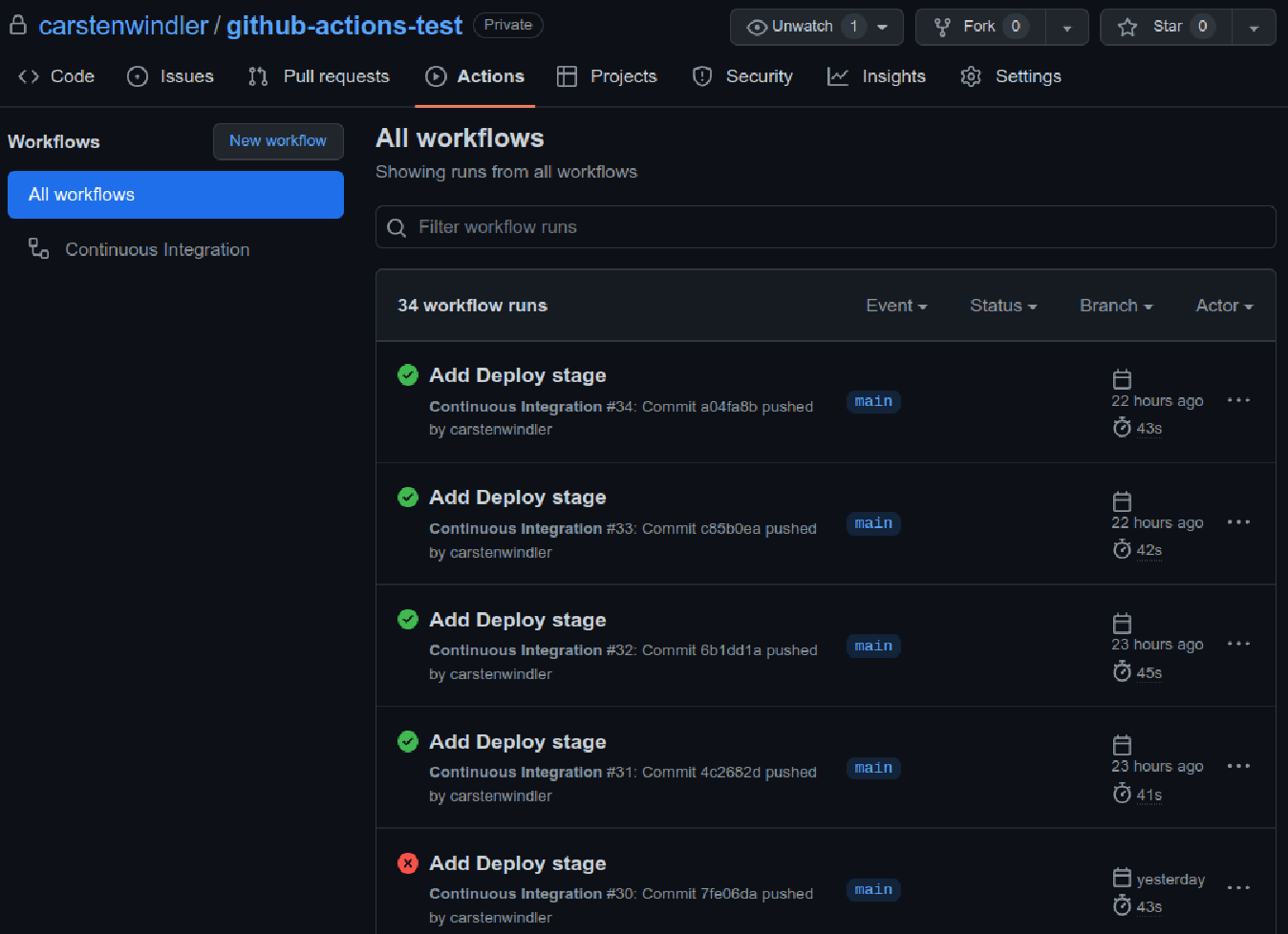Click the magnifier icon in the filter box
1288x934 pixels.
pyautogui.click(x=397, y=227)
